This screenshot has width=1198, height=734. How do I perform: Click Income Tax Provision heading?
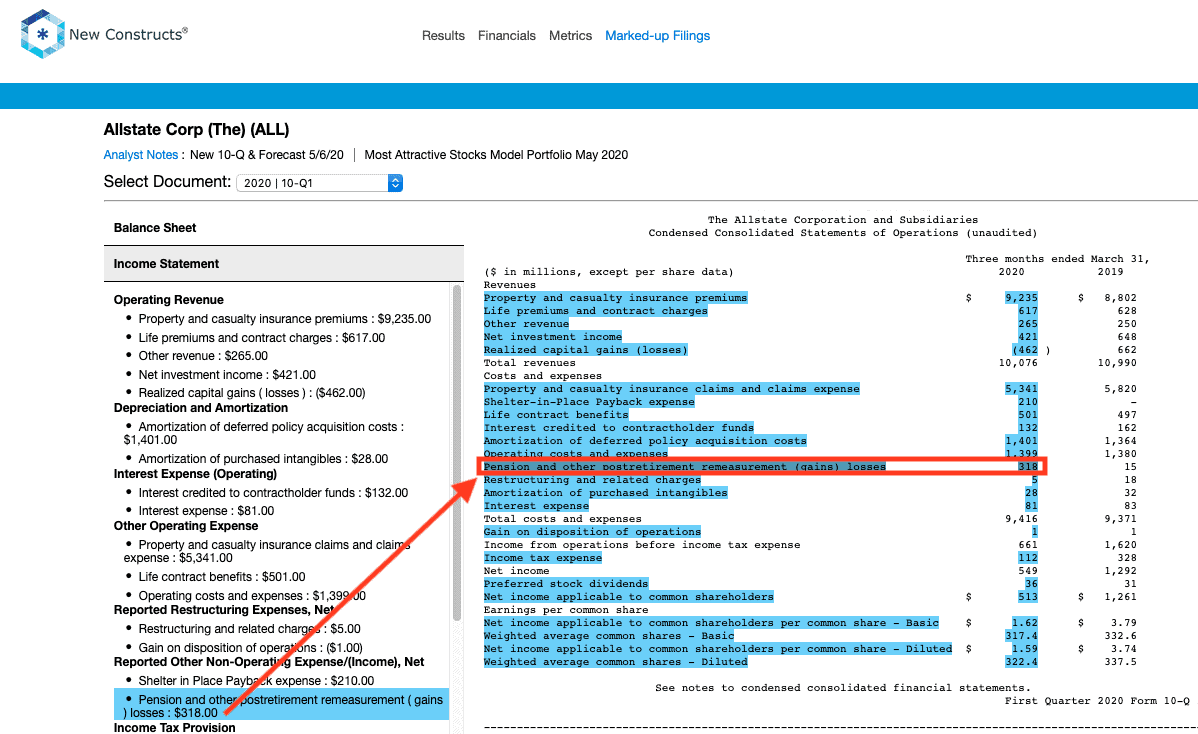[174, 727]
